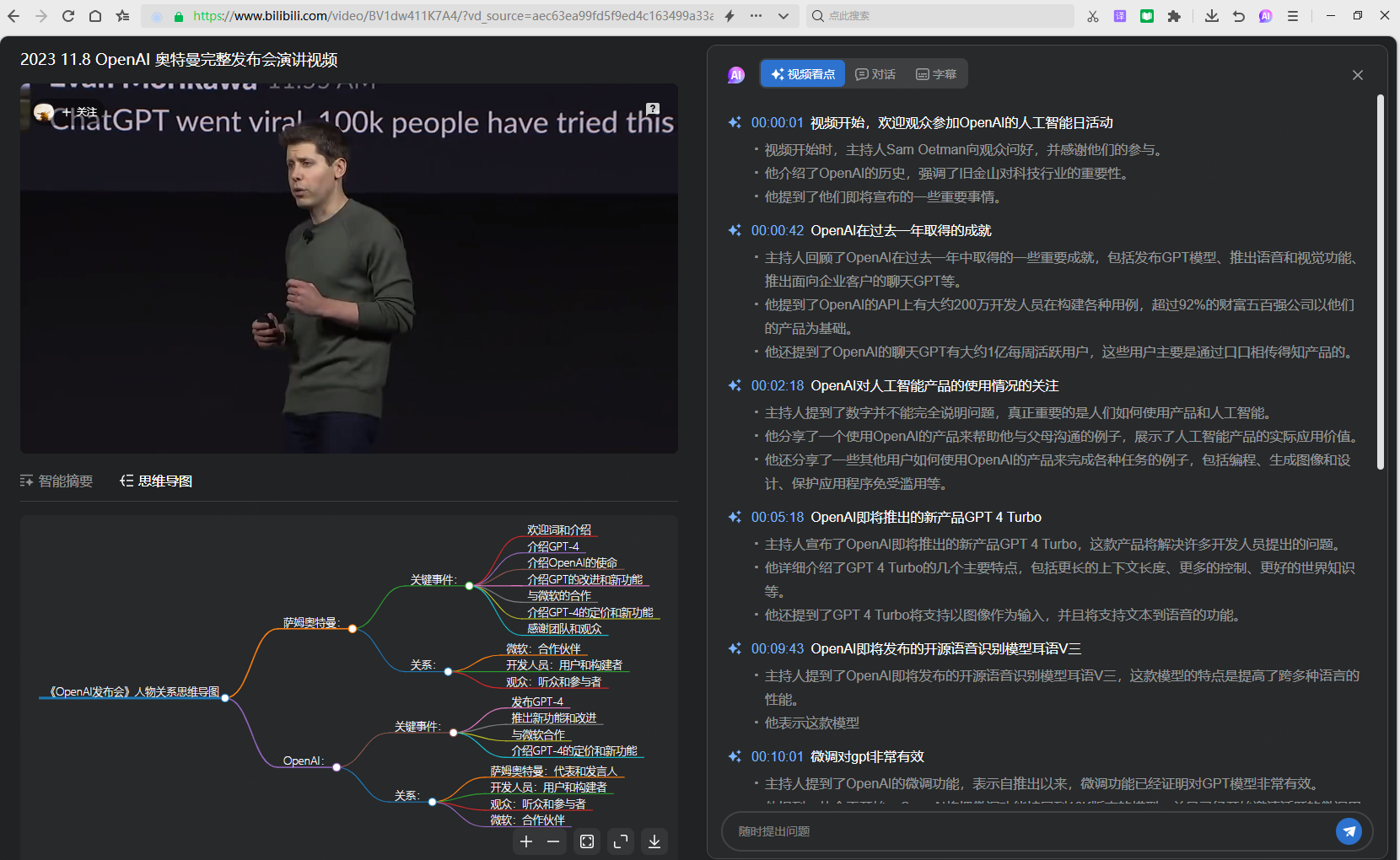Open the browser hamburger main menu
The width and height of the screenshot is (1400, 860).
1293,16
